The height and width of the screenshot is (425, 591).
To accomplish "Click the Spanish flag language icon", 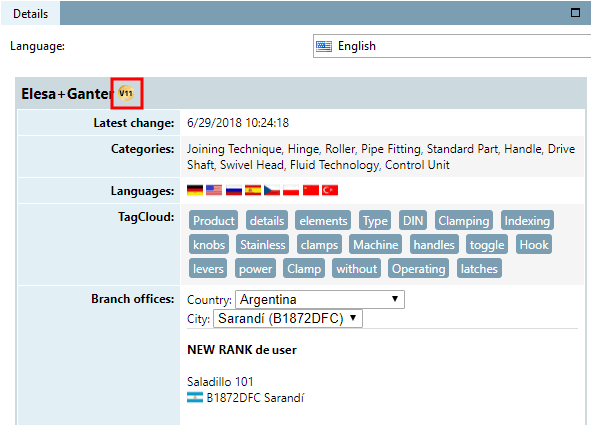I will click(x=253, y=190).
